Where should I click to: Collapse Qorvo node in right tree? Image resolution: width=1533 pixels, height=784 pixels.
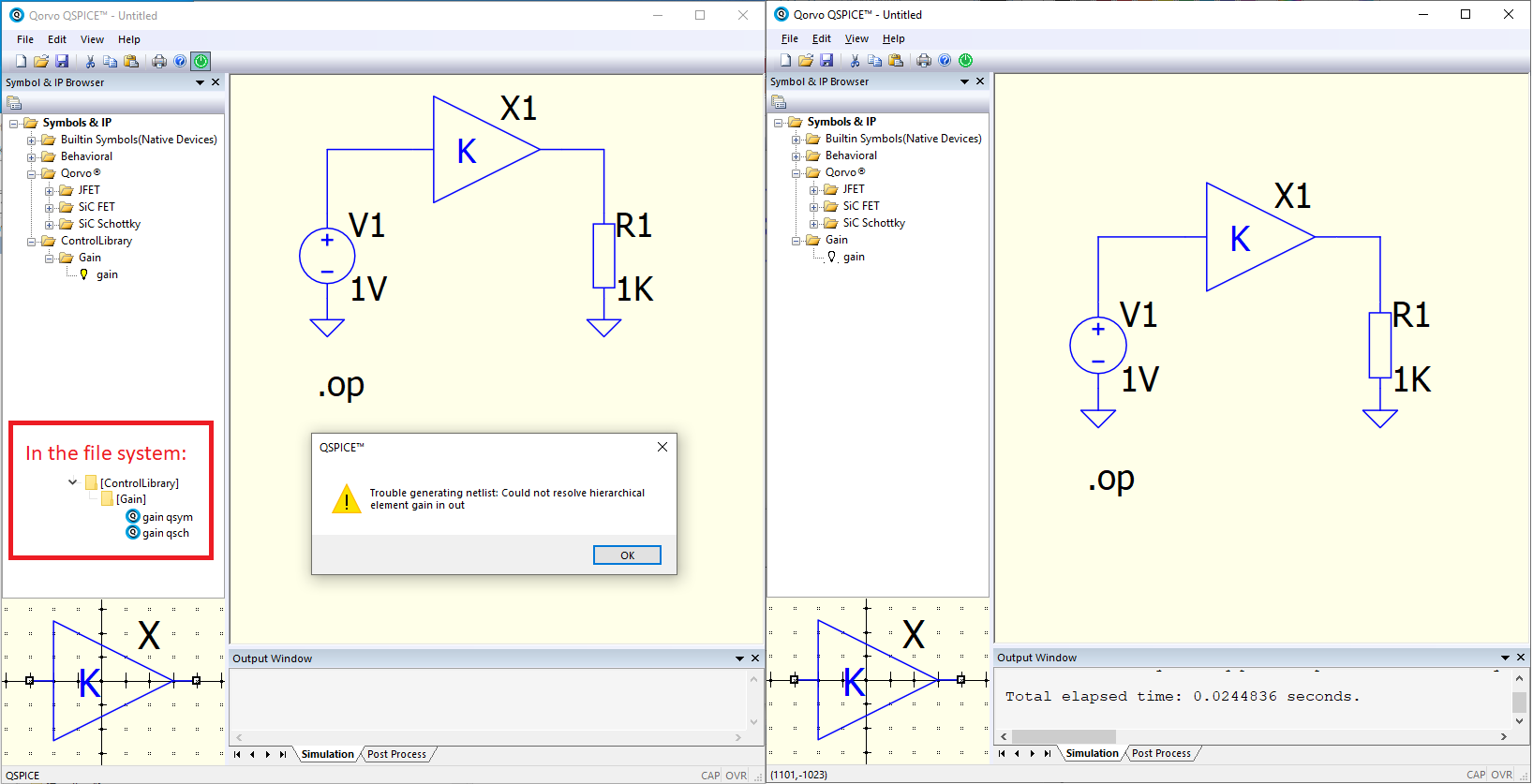(x=796, y=173)
